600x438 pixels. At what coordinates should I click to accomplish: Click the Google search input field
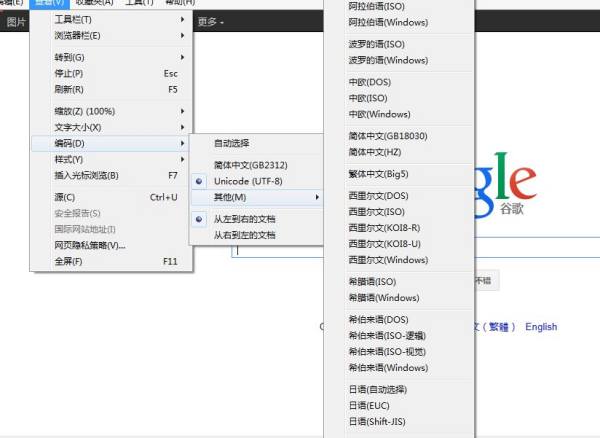pyautogui.click(x=280, y=252)
